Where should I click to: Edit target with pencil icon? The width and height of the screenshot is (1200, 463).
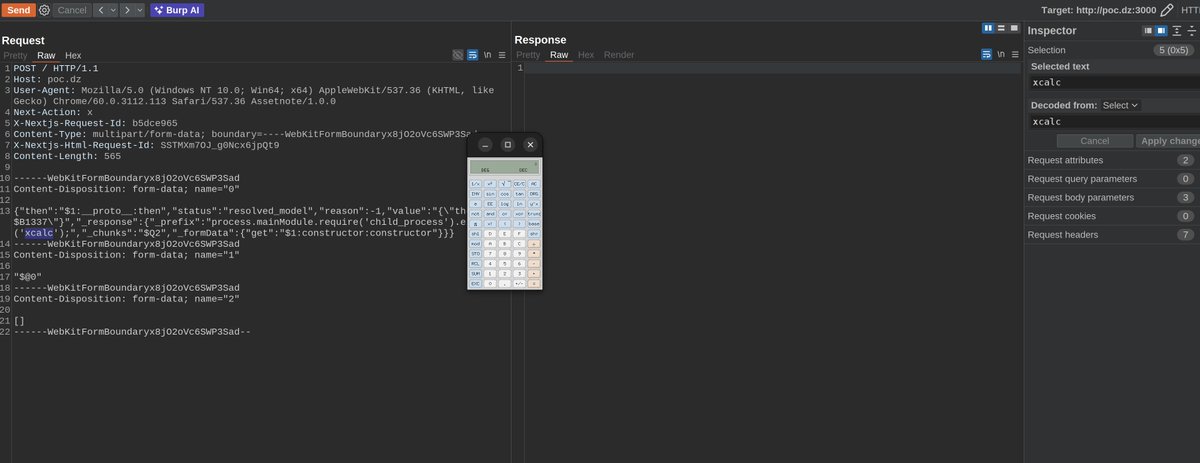pyautogui.click(x=1167, y=9)
